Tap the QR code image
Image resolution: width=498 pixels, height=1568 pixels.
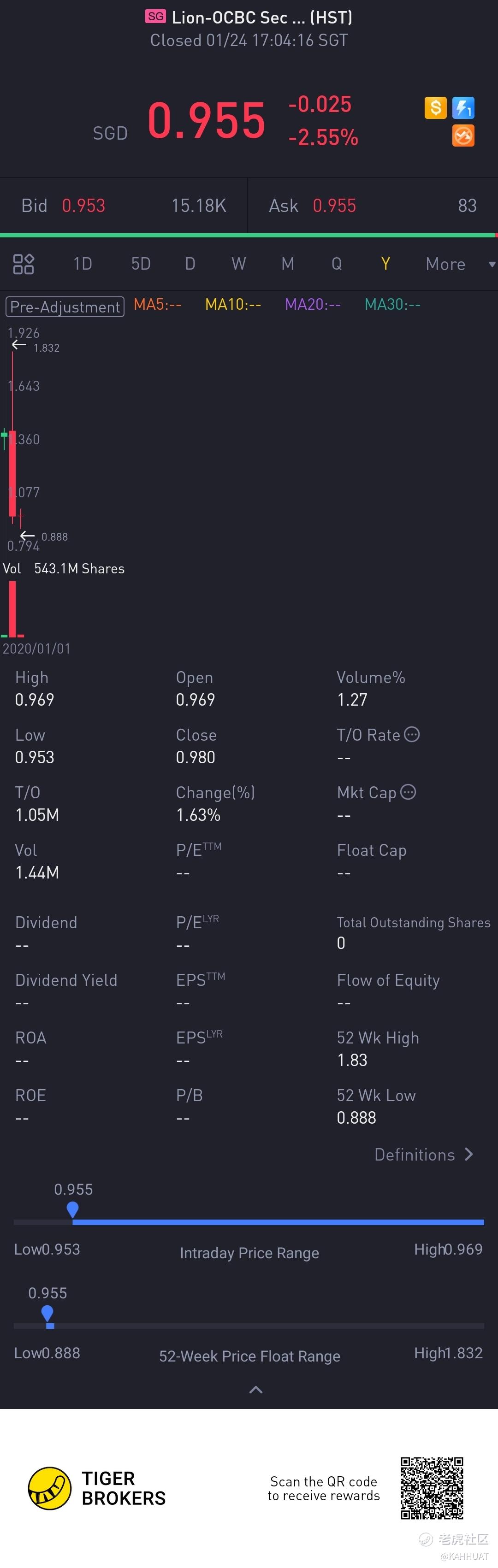(x=432, y=1488)
